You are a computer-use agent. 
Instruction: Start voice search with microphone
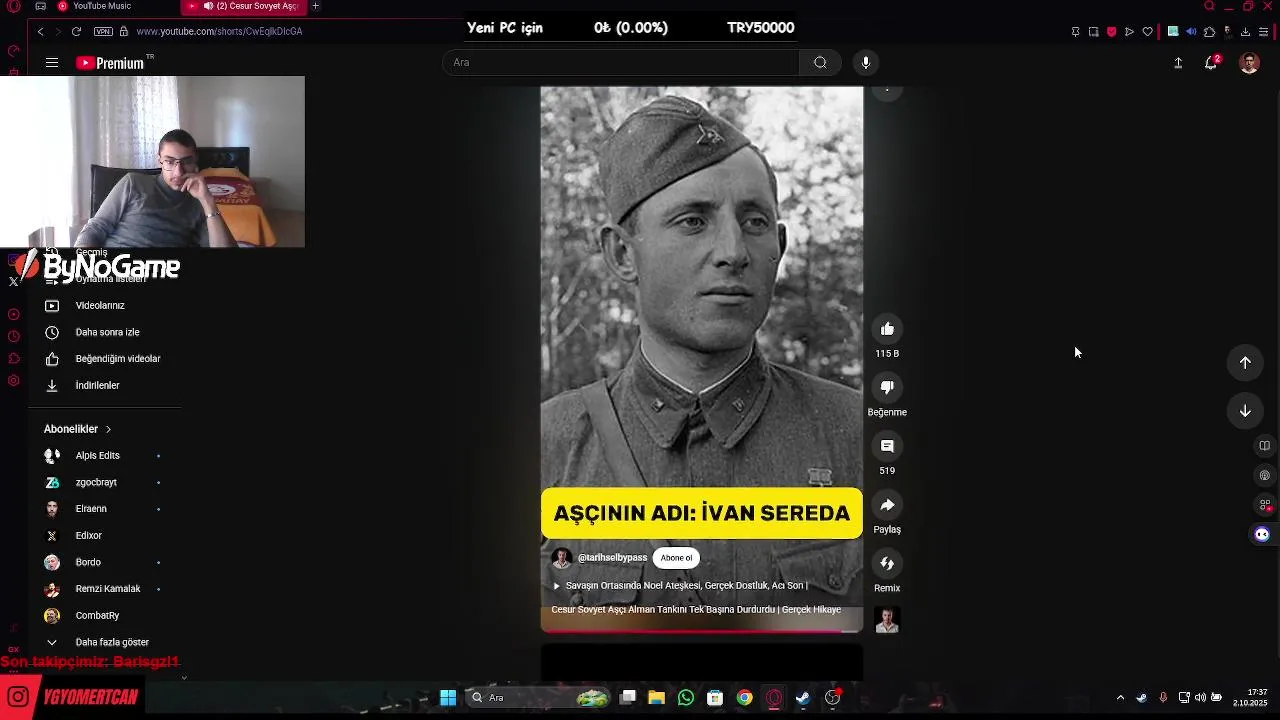click(x=866, y=62)
